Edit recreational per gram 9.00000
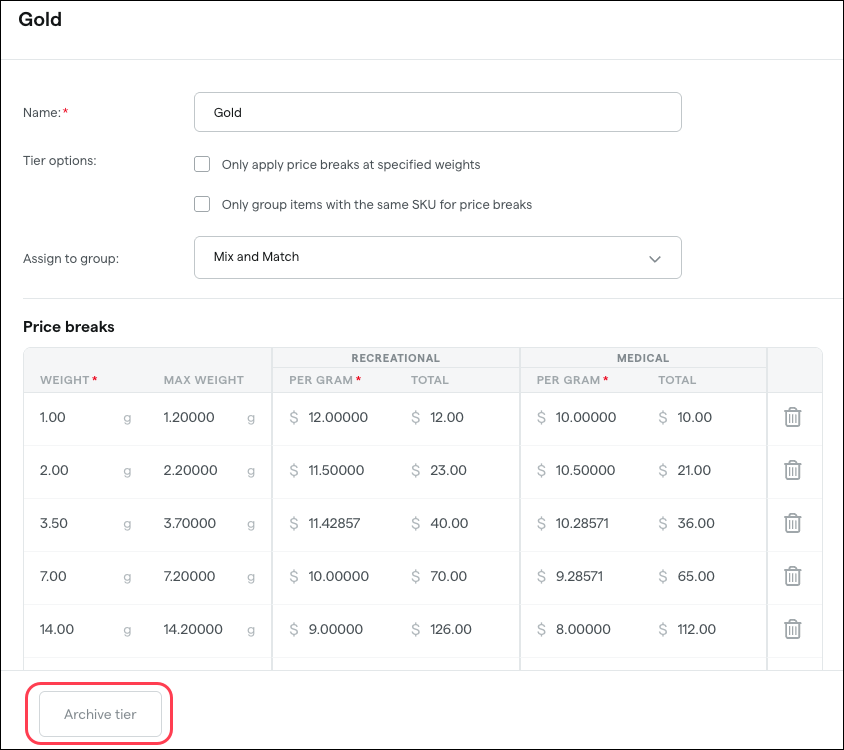Viewport: 844px width, 750px height. pos(335,629)
